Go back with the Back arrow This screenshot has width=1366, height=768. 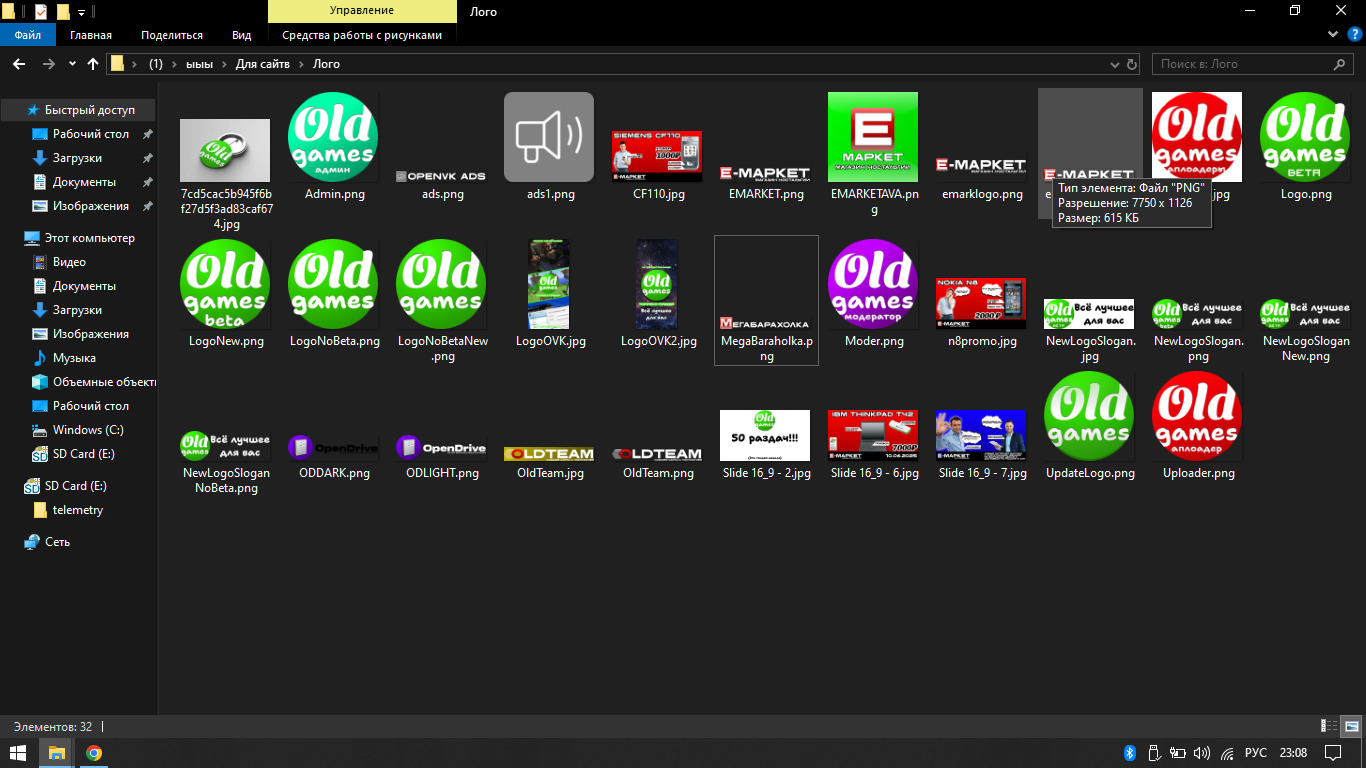tap(18, 64)
